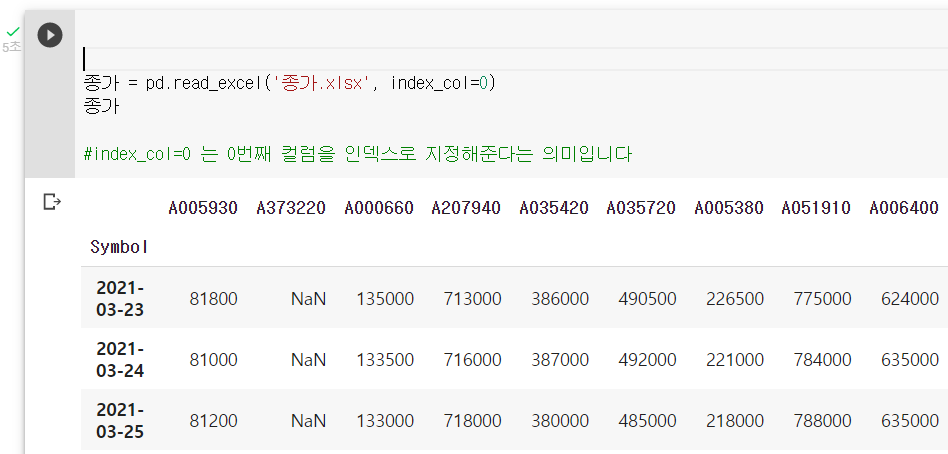Click row index 2021-03-23

pyautogui.click(x=120, y=298)
